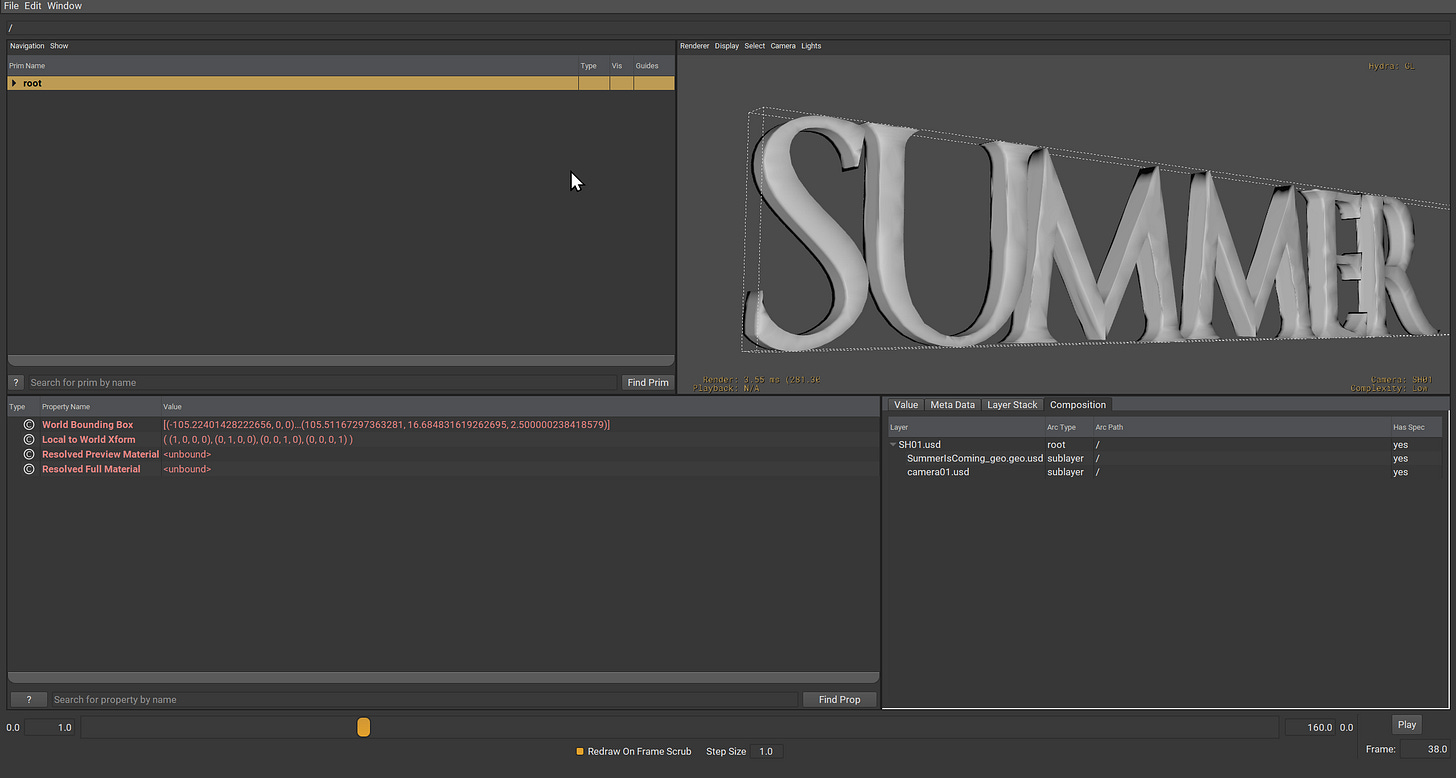Screen dimensions: 1456x778
Task: Click the World Bounding Box computed-property icon
Action: [29, 425]
